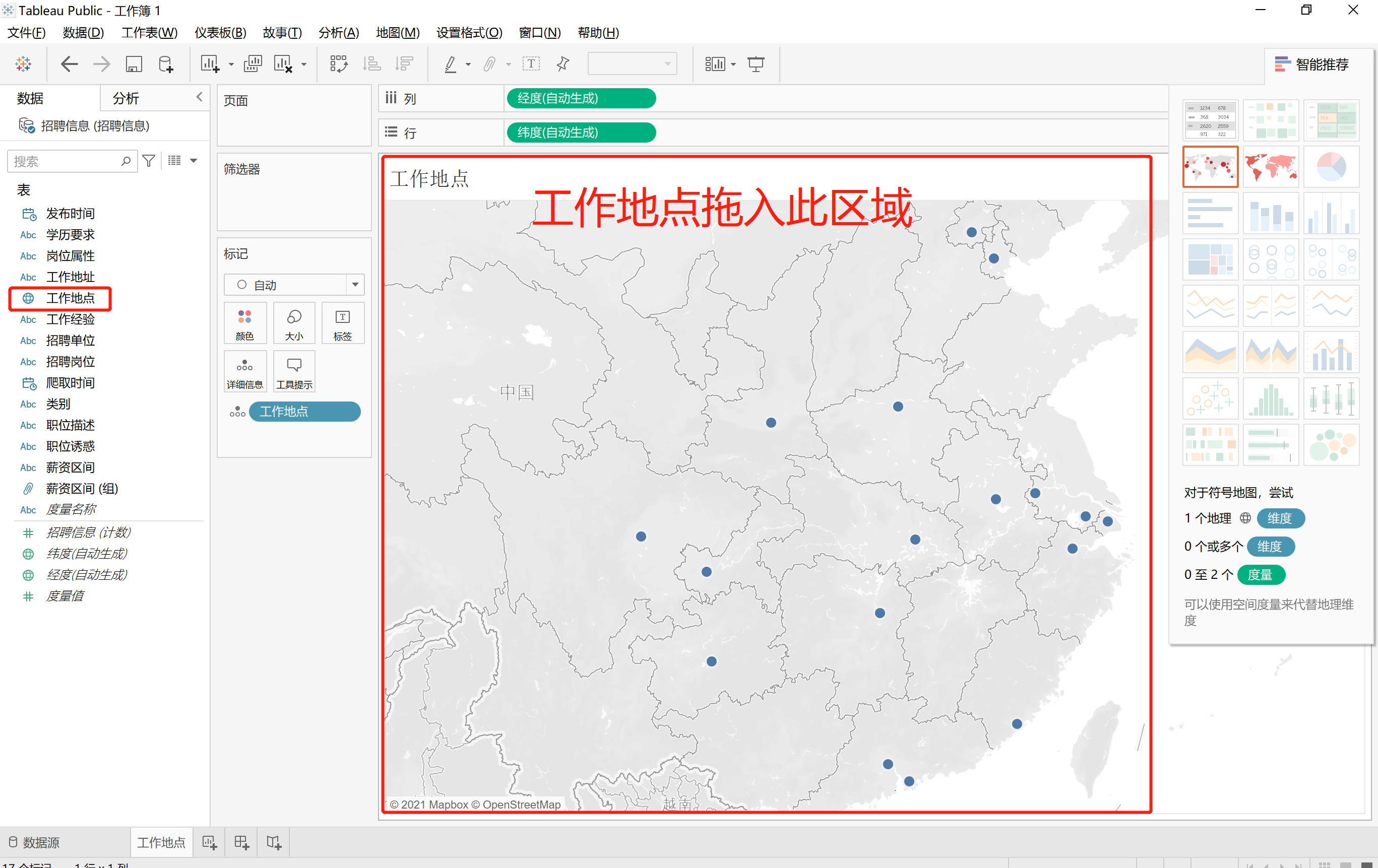Viewport: 1378px width, 868px height.
Task: Select the filled map chart thumbnail
Action: [x=1271, y=167]
